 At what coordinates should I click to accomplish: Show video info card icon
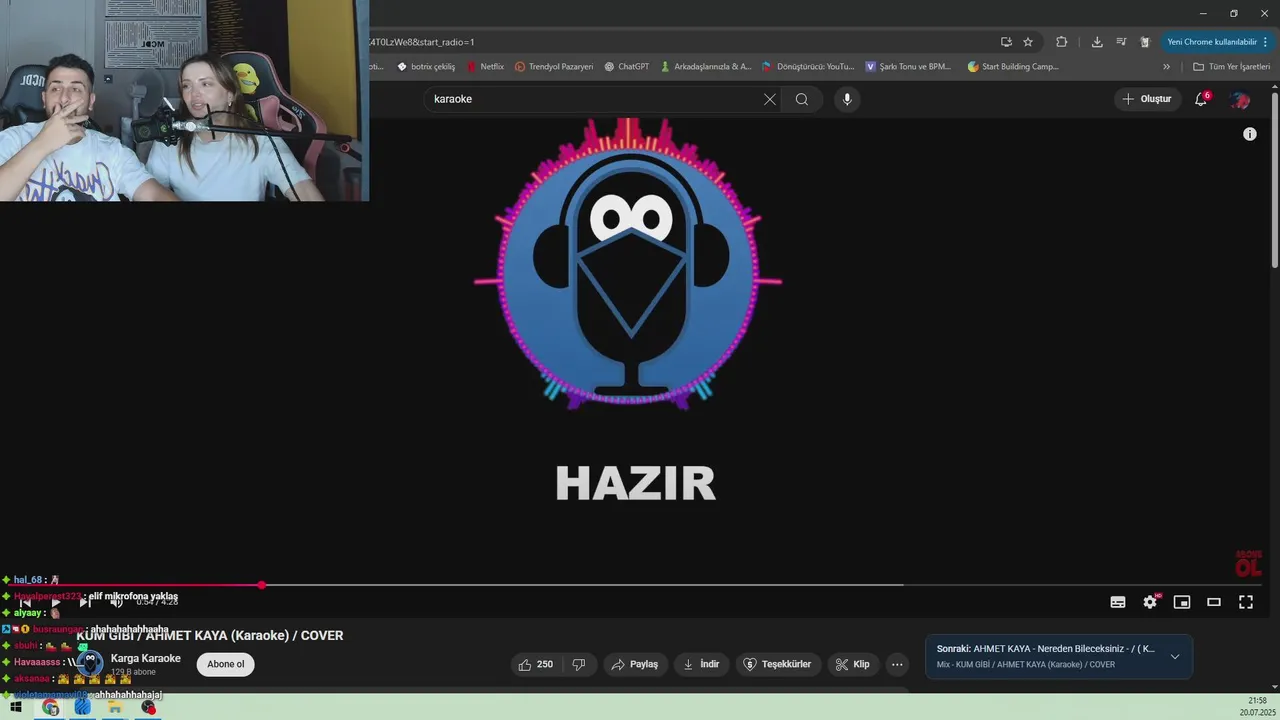click(1250, 134)
